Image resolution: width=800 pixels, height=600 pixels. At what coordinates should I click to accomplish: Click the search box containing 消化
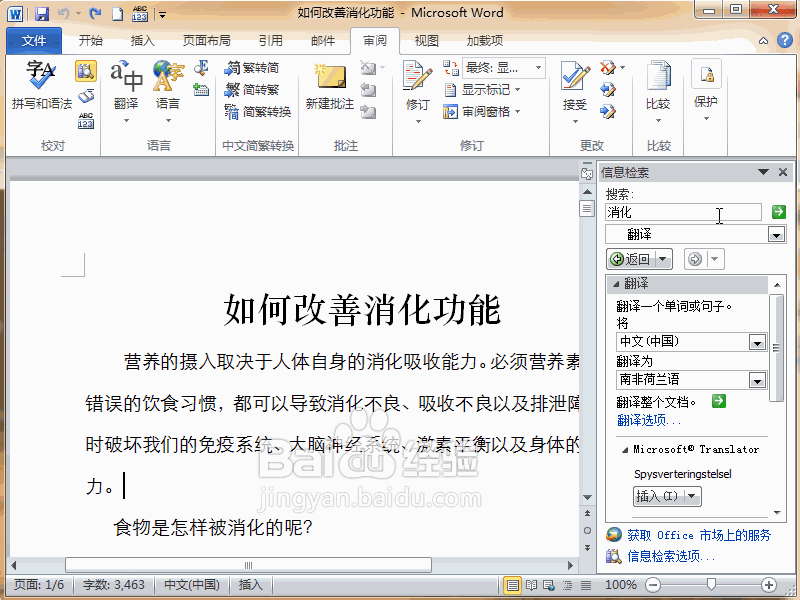[683, 211]
